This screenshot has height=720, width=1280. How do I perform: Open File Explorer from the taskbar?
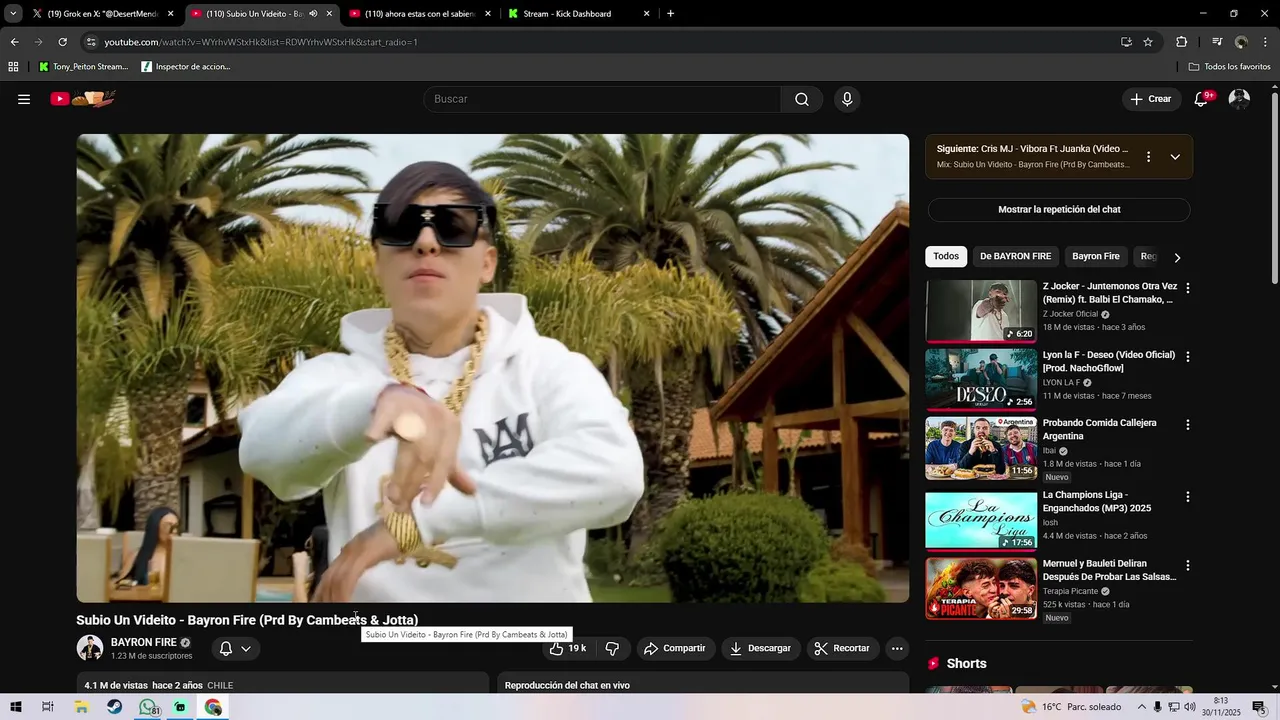(82, 707)
